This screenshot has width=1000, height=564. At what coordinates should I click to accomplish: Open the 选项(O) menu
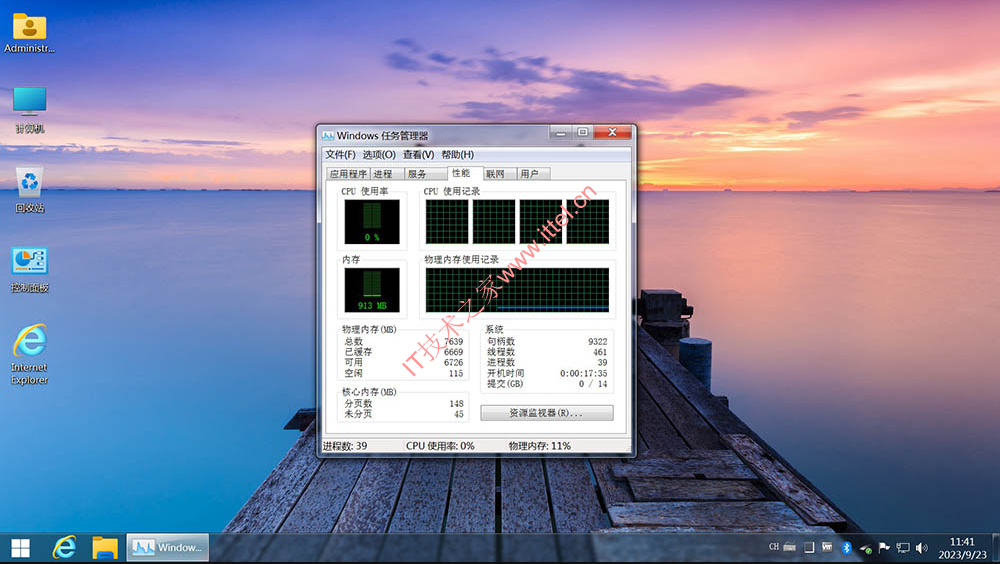tap(379, 154)
